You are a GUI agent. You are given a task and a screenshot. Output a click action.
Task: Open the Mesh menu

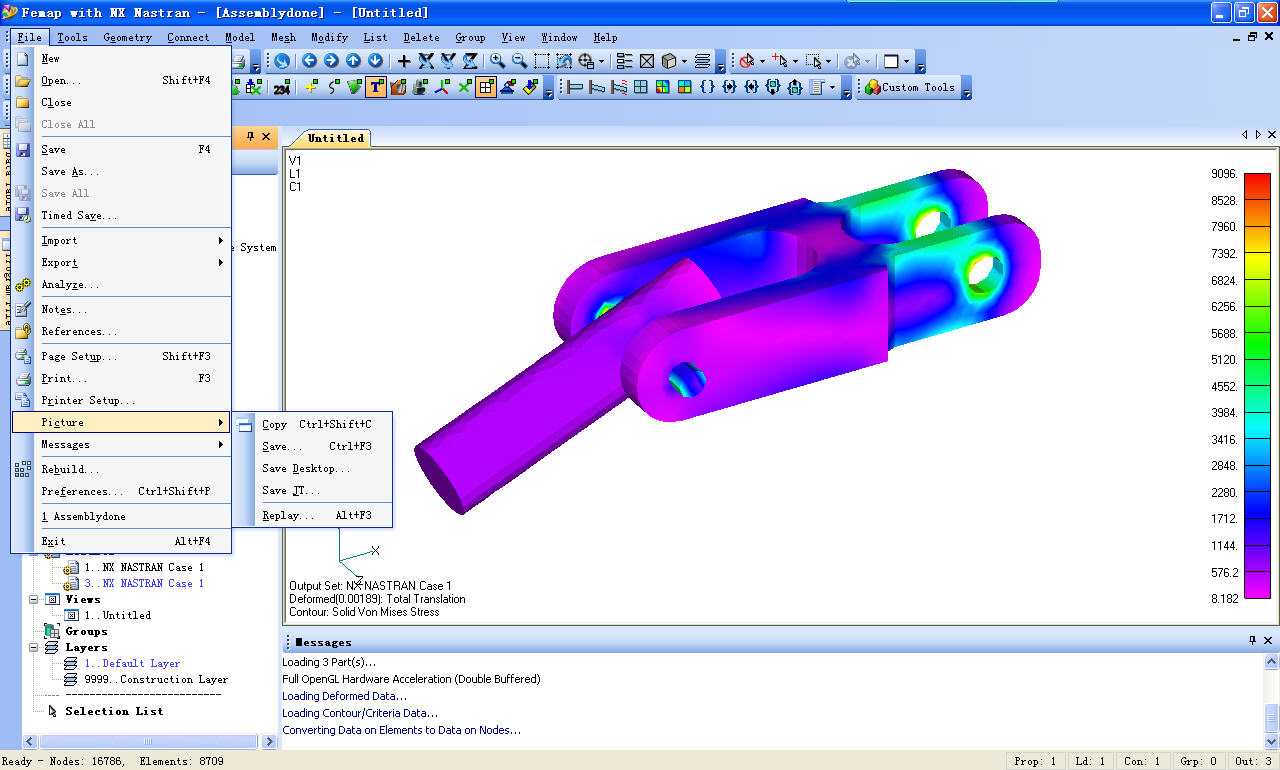pos(283,37)
